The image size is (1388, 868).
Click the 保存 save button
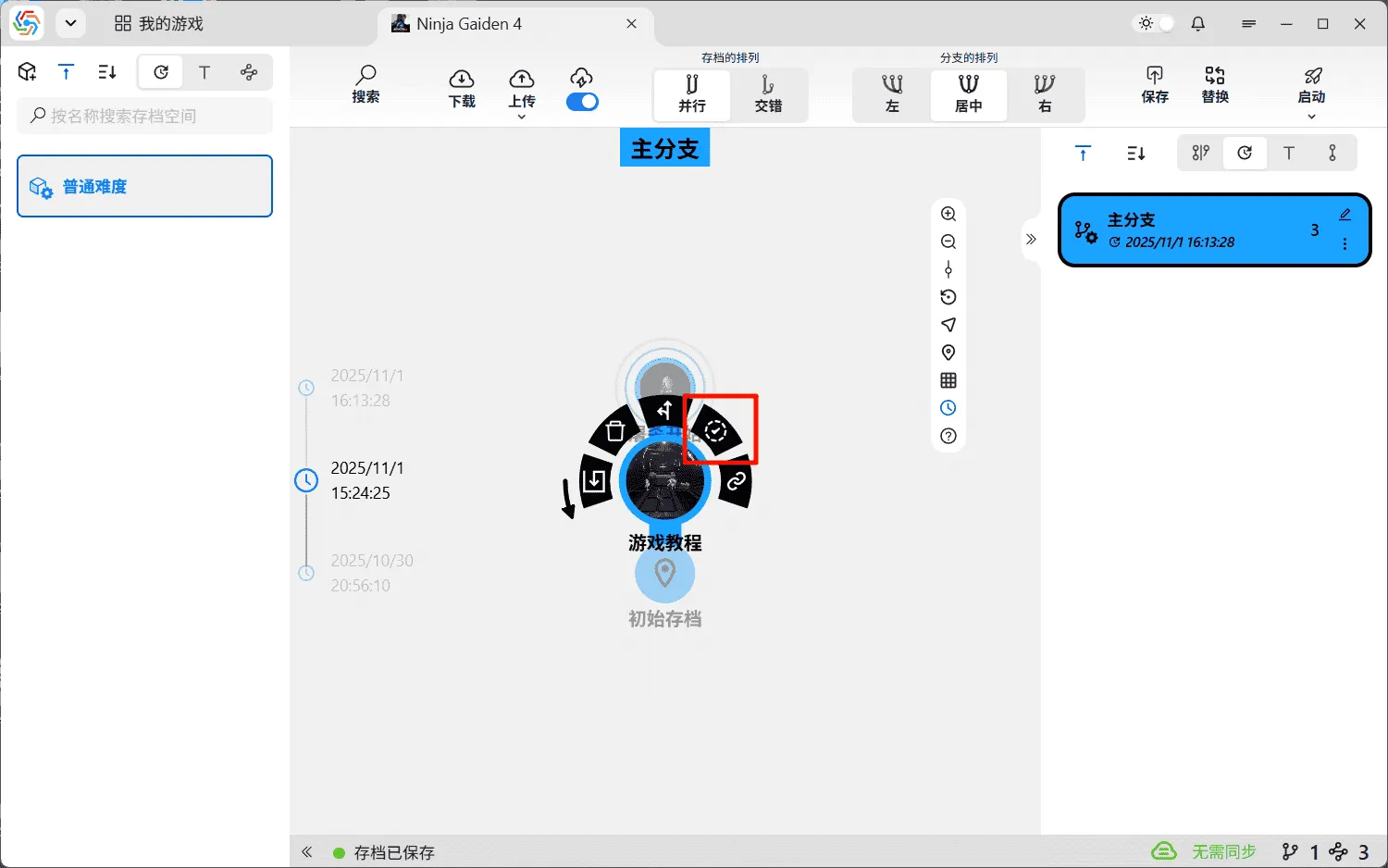(x=1155, y=85)
